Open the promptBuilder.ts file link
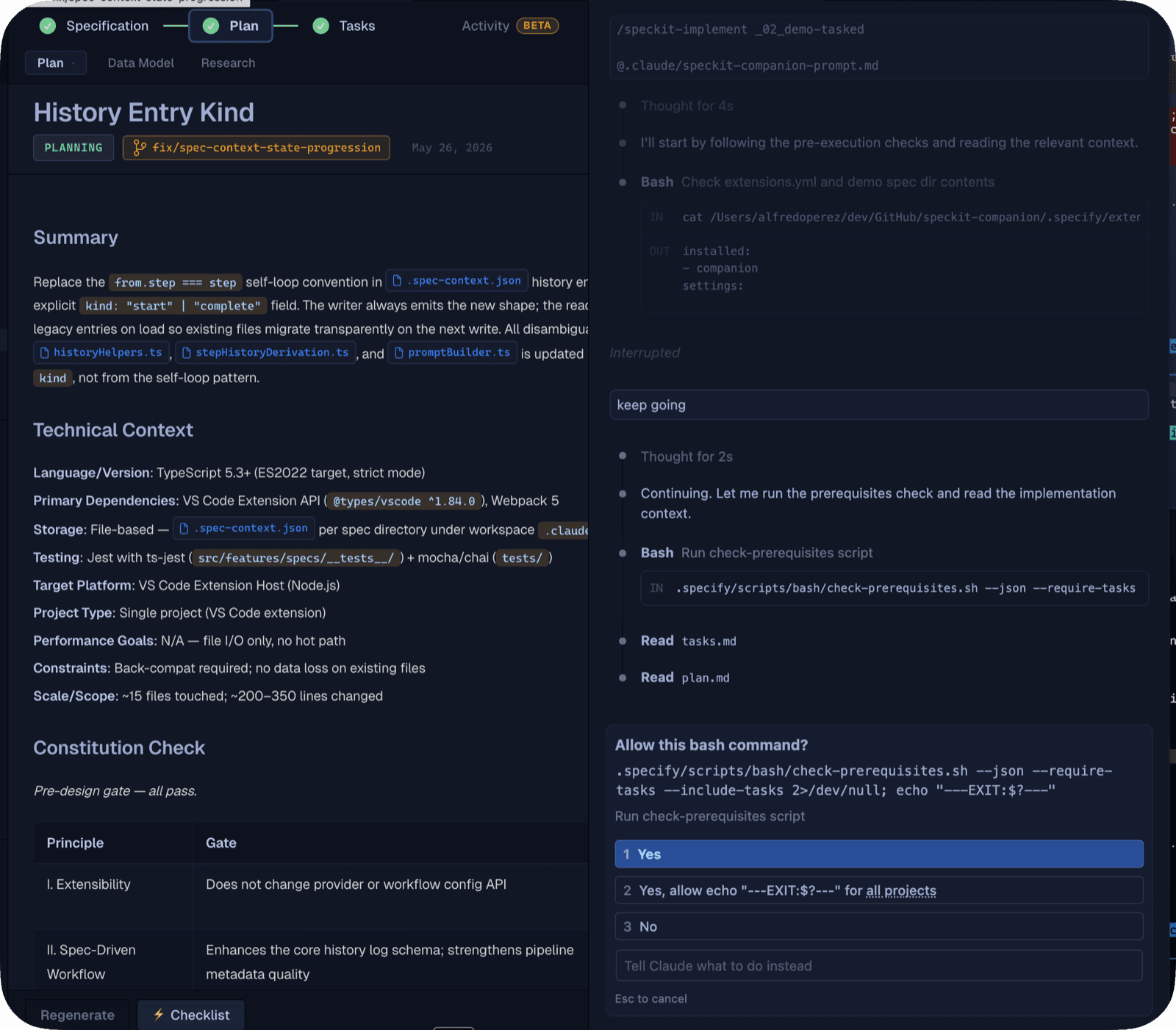The image size is (1176, 1030). coord(453,353)
